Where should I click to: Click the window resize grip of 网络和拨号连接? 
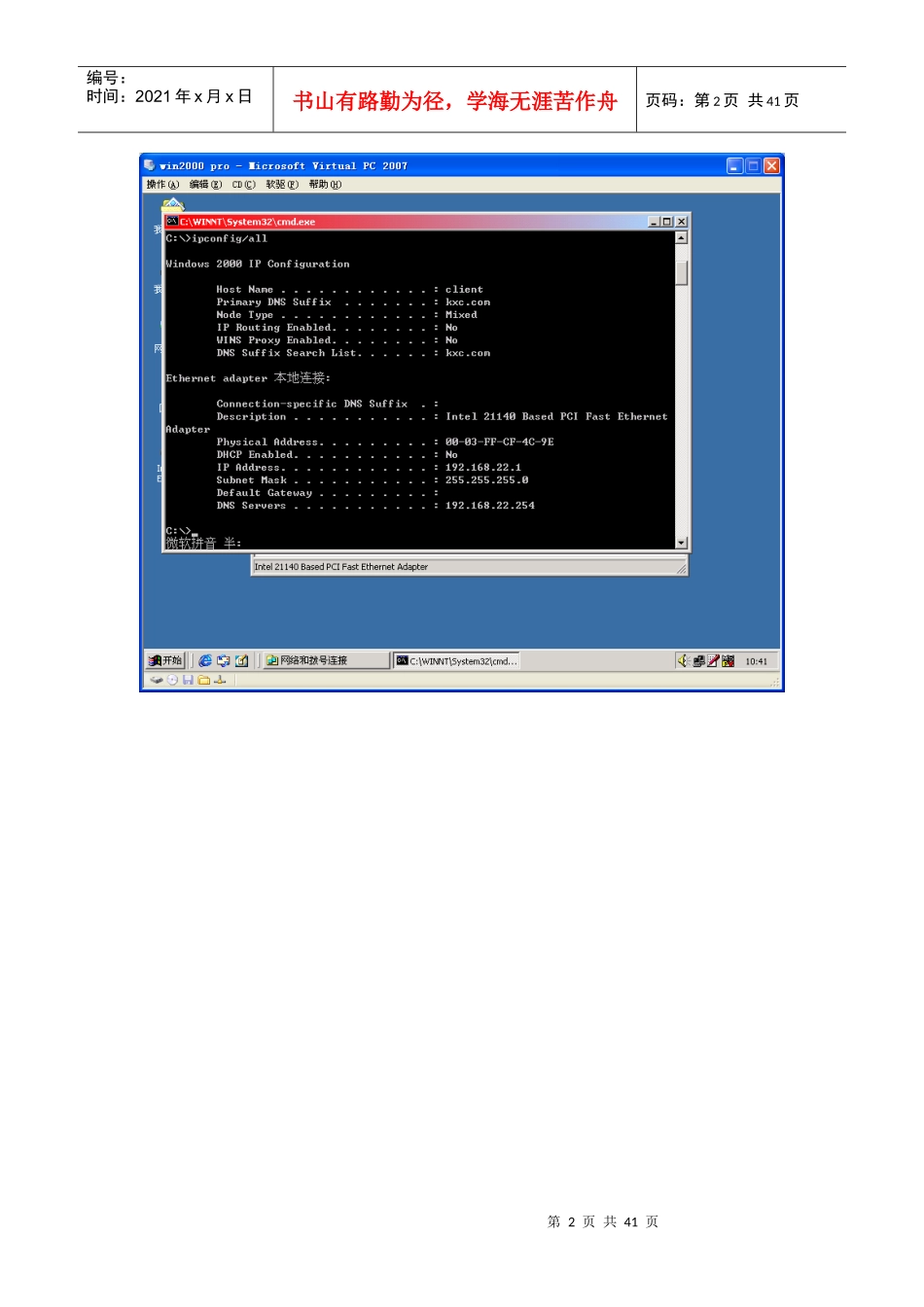[x=682, y=568]
